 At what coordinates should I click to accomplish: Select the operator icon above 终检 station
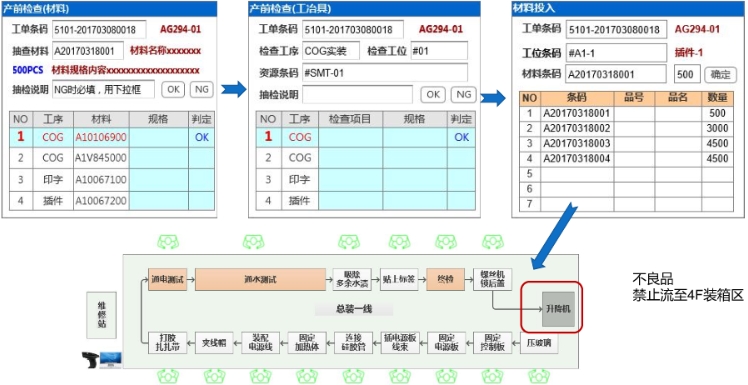(x=445, y=241)
